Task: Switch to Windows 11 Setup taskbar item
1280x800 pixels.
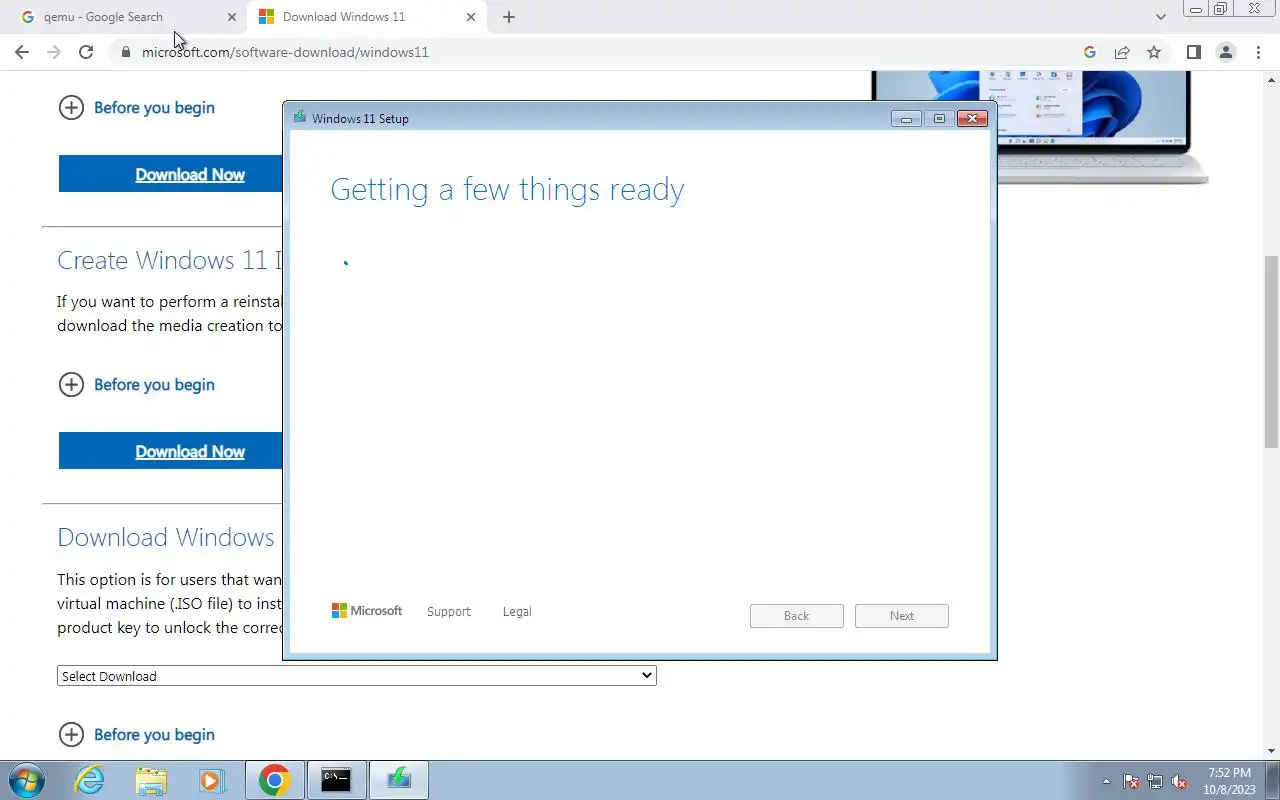Action: point(399,780)
